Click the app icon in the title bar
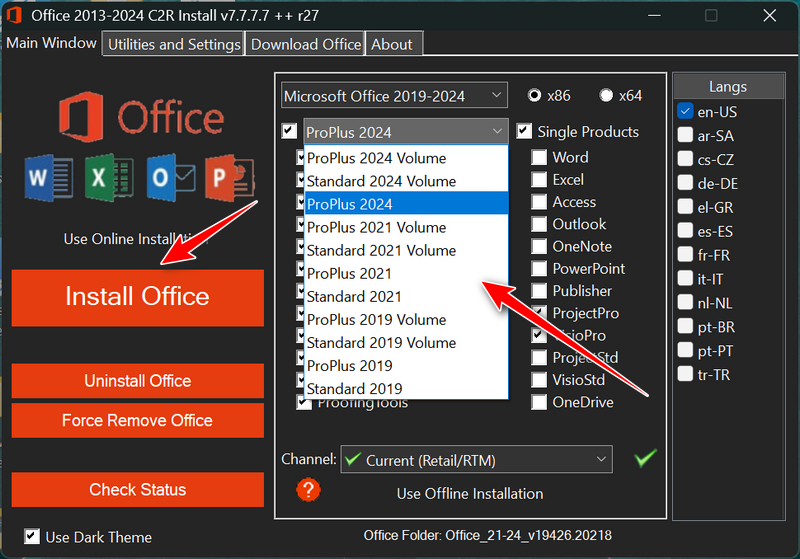Image resolution: width=800 pixels, height=559 pixels. tap(16, 16)
